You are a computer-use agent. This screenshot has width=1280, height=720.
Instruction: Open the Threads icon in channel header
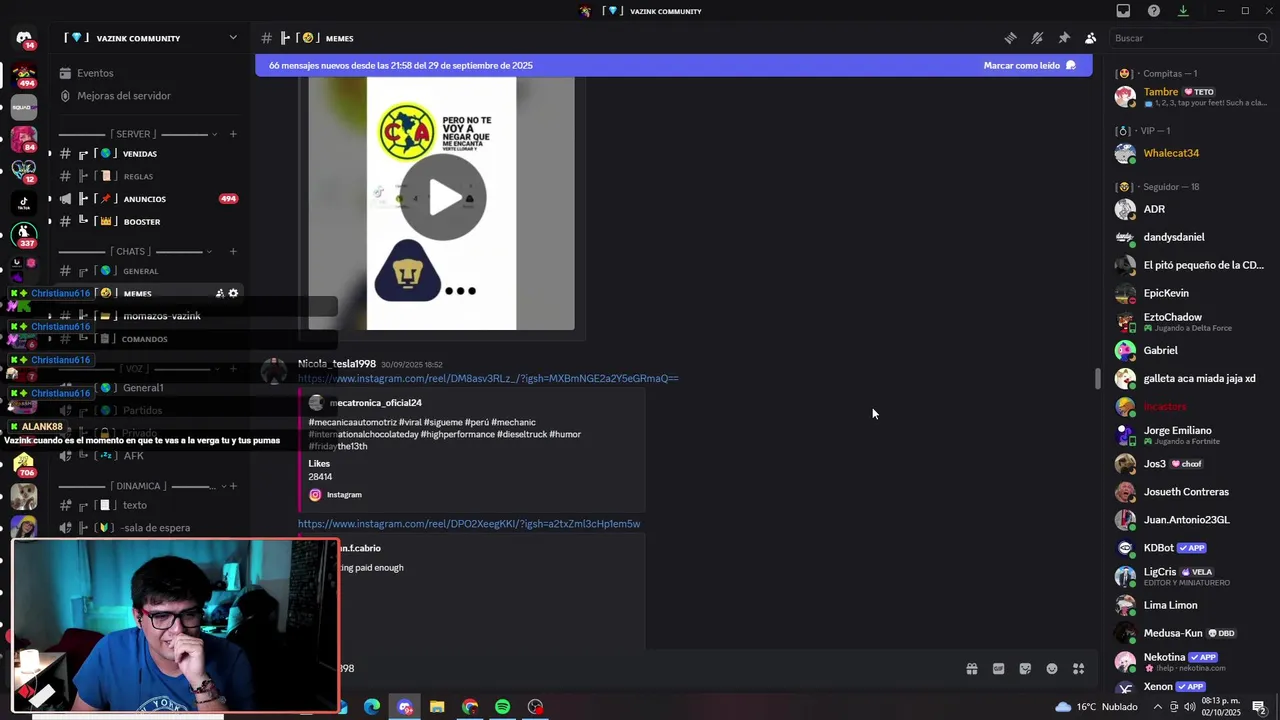click(1010, 38)
